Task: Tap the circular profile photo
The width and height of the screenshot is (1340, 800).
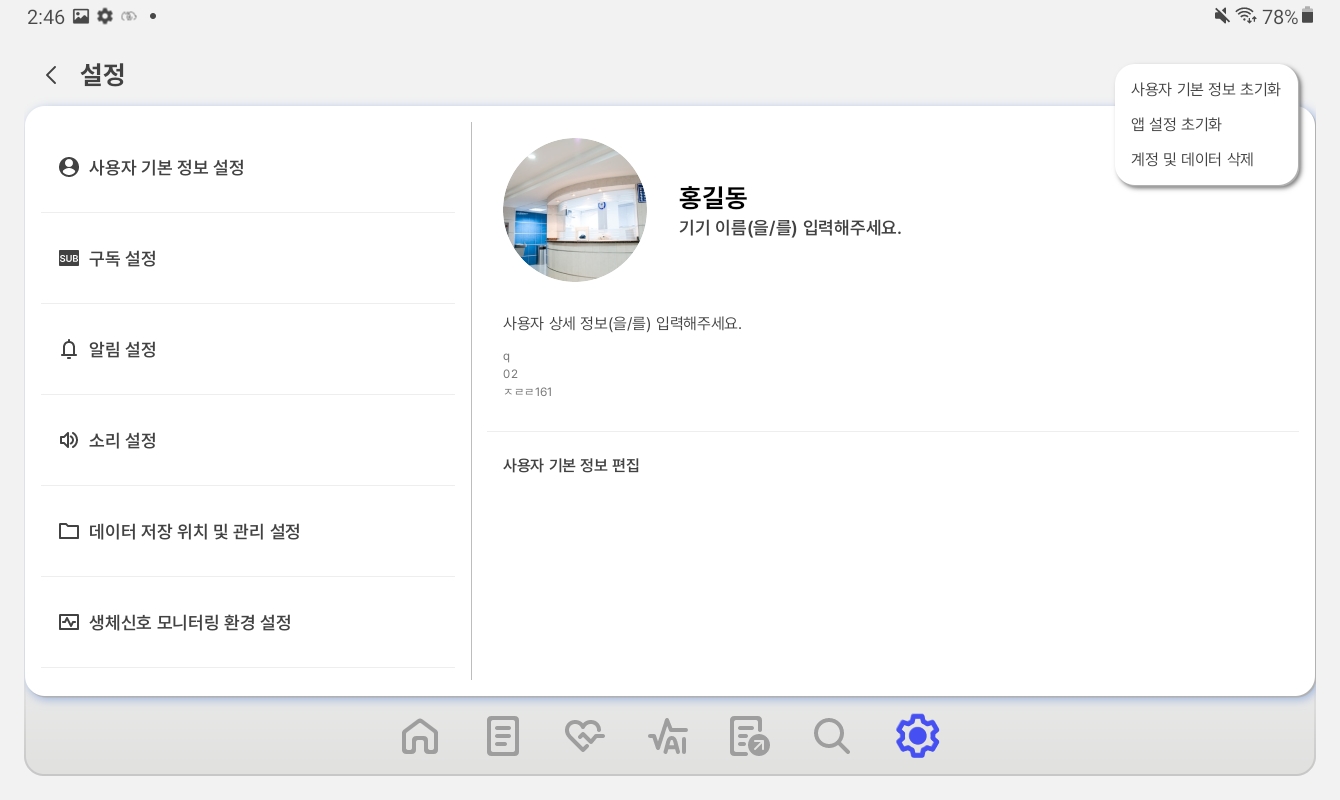Action: pos(575,210)
